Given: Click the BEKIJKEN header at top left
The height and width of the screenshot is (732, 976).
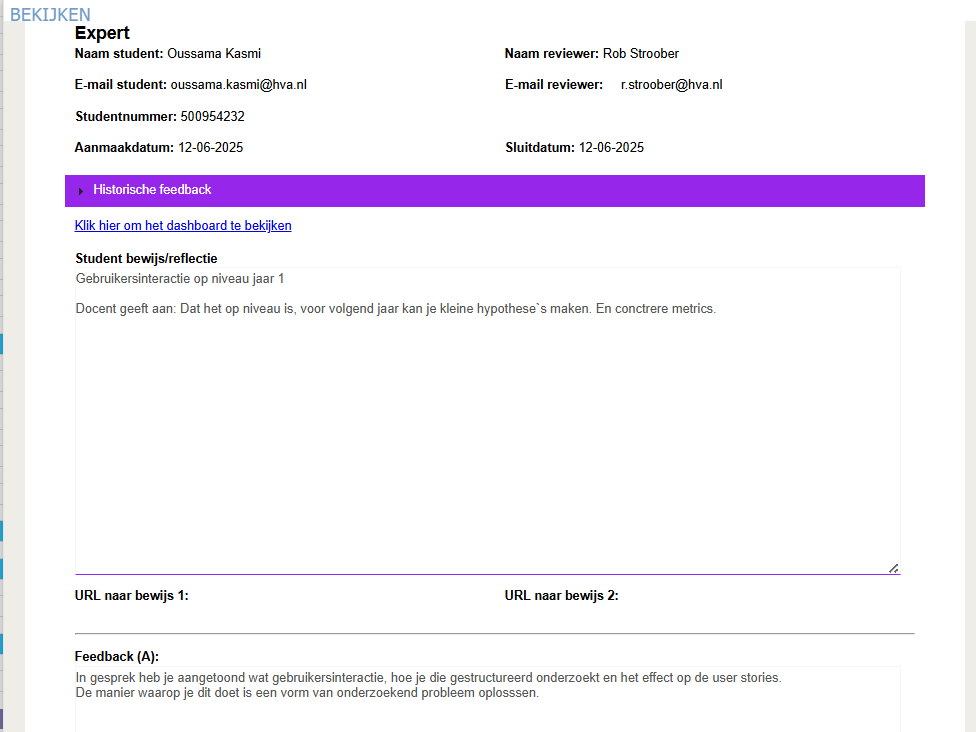Looking at the screenshot, I should pos(50,15).
